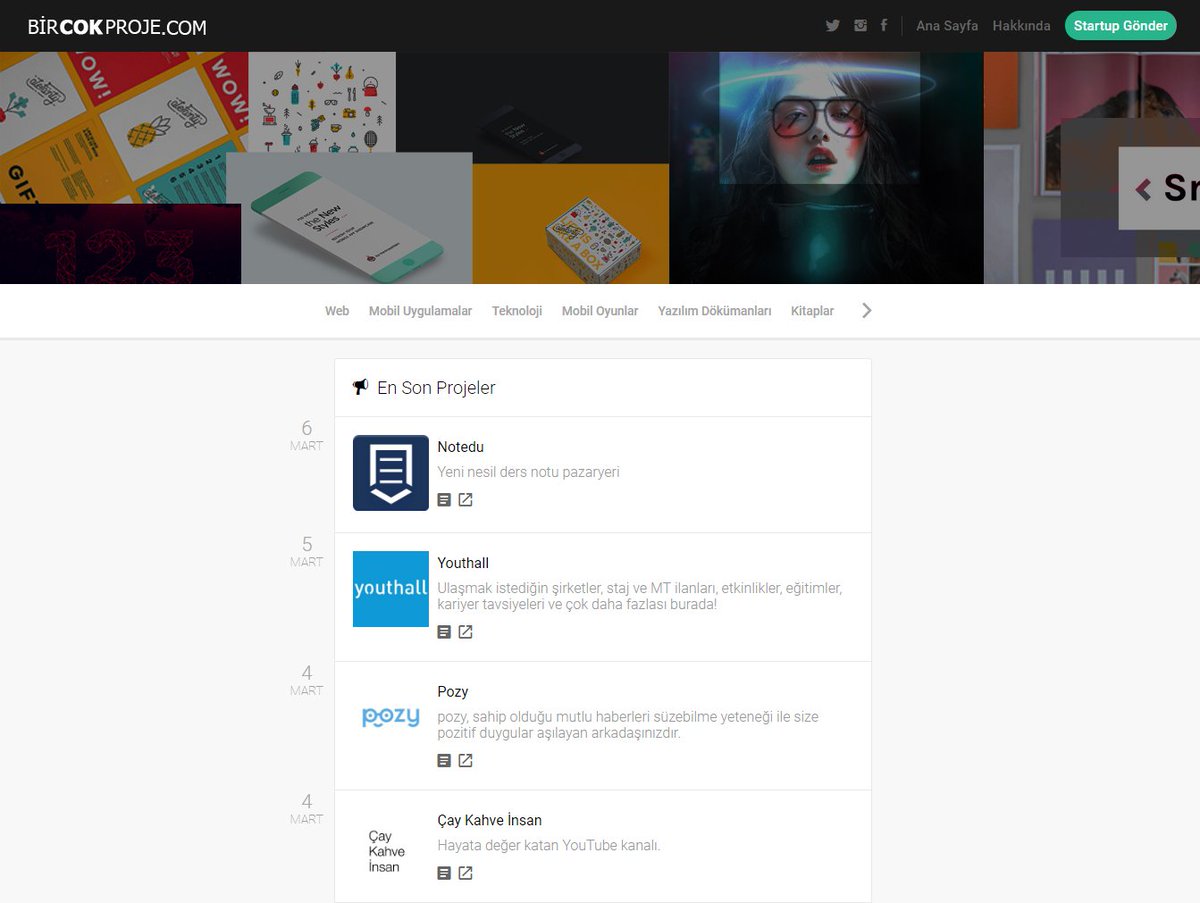The height and width of the screenshot is (903, 1200).
Task: Click the En Son Projeler heading
Action: tap(436, 388)
